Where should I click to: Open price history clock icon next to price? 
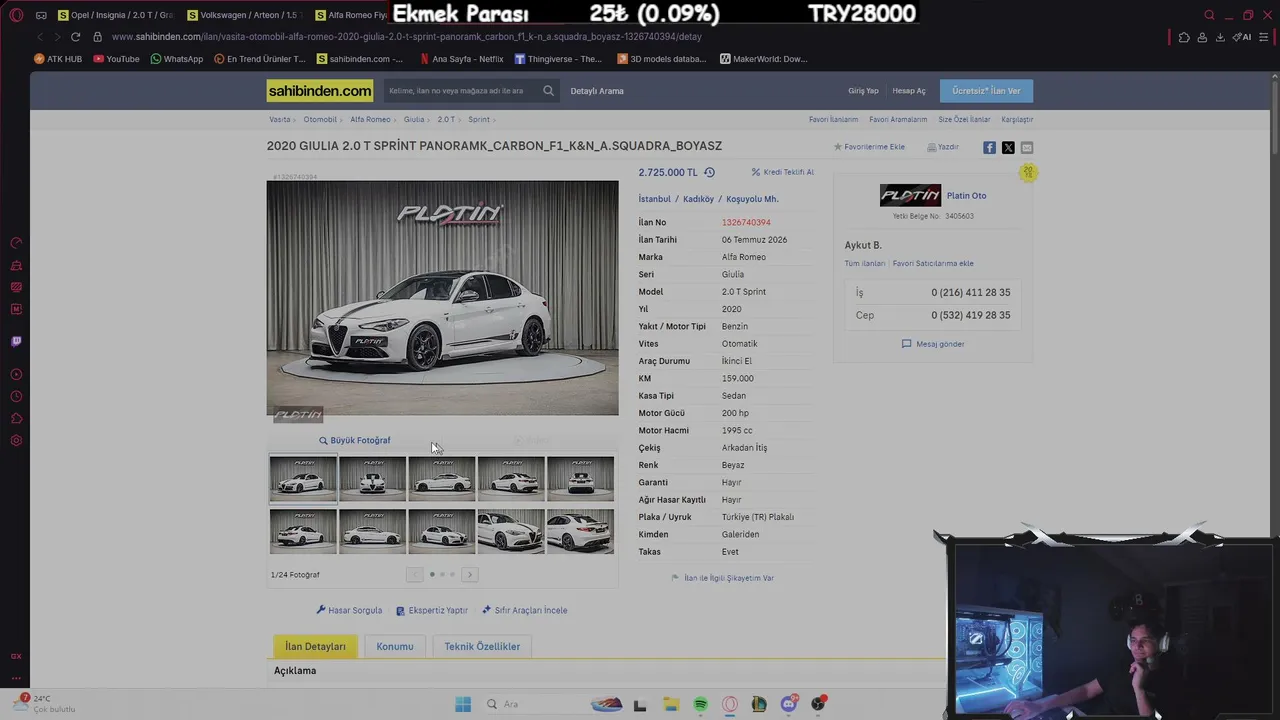click(709, 172)
